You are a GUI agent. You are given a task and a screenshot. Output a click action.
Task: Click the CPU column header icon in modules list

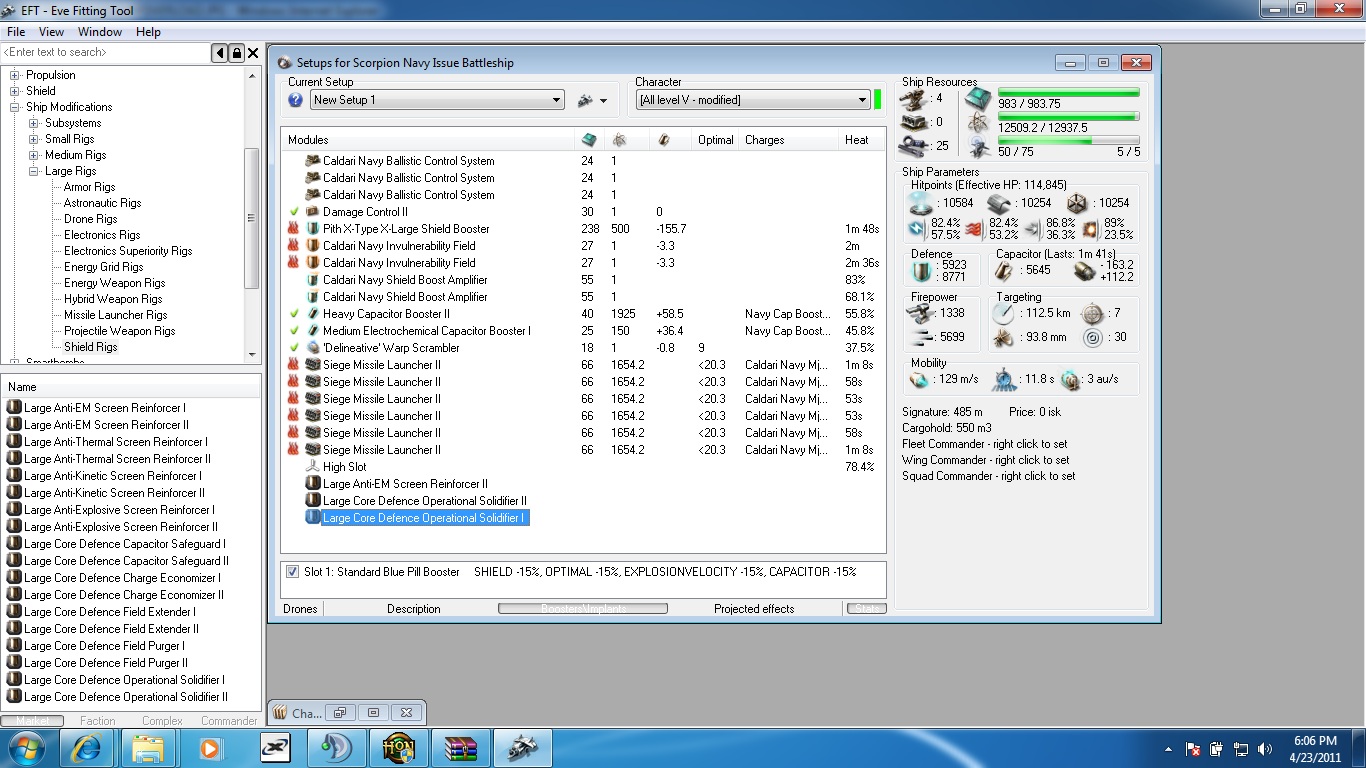point(588,140)
